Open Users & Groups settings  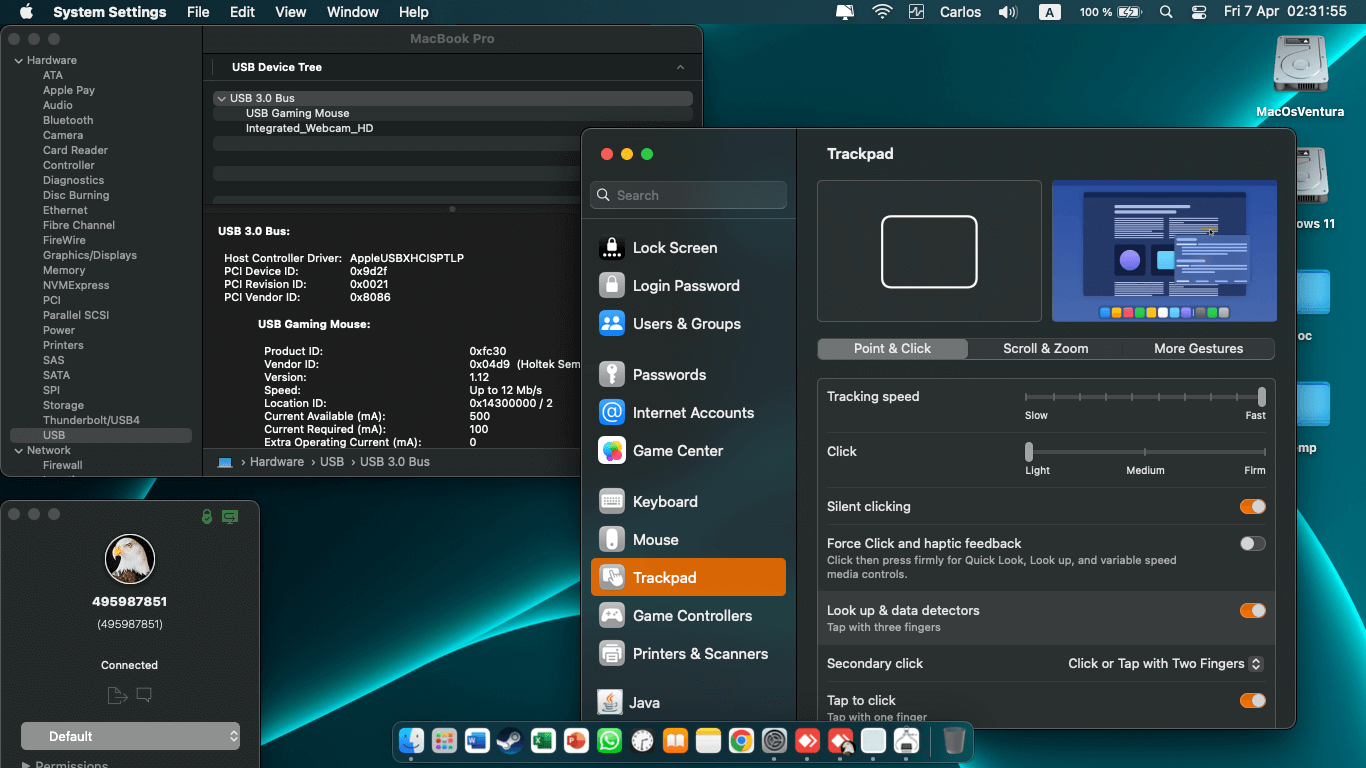(688, 324)
